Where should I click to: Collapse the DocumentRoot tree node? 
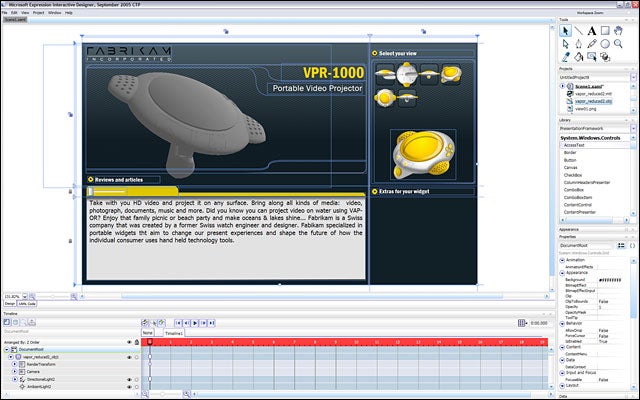point(7,350)
